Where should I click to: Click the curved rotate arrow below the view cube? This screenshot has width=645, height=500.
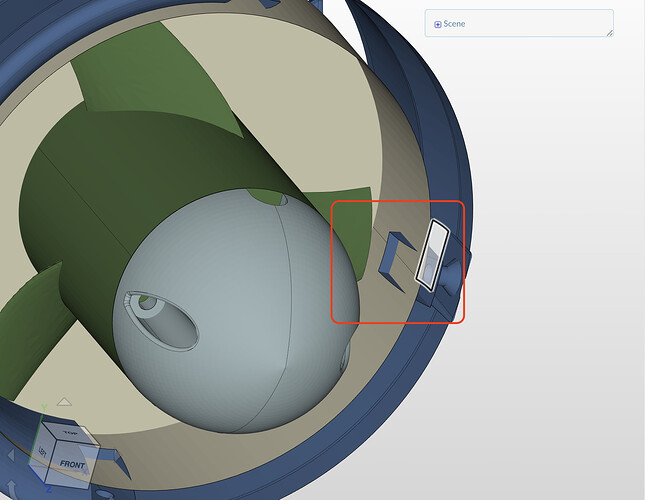pos(12,488)
